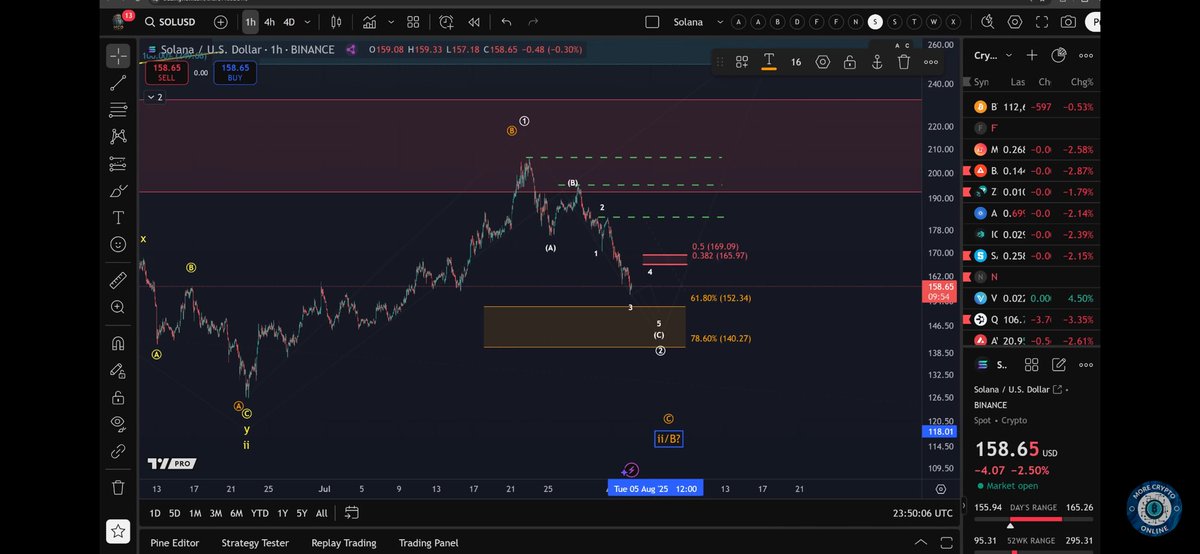This screenshot has width=1200, height=554.
Task: Switch to the highlighted S layout circle
Action: tap(875, 21)
